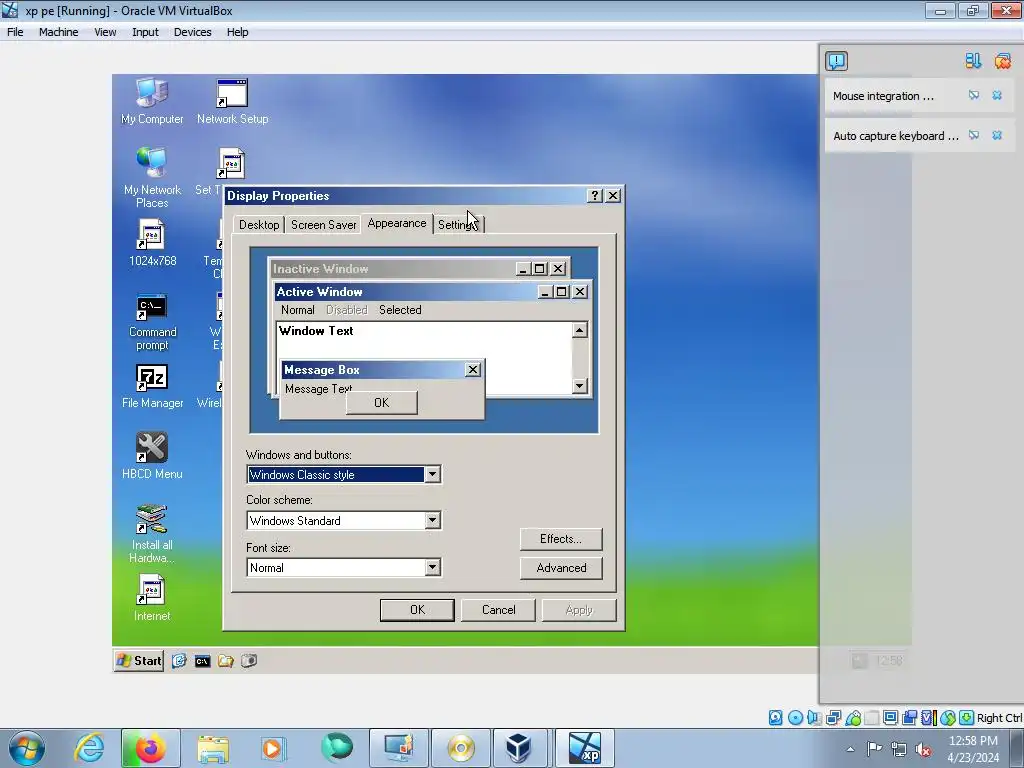Open the Help menu

click(x=237, y=32)
